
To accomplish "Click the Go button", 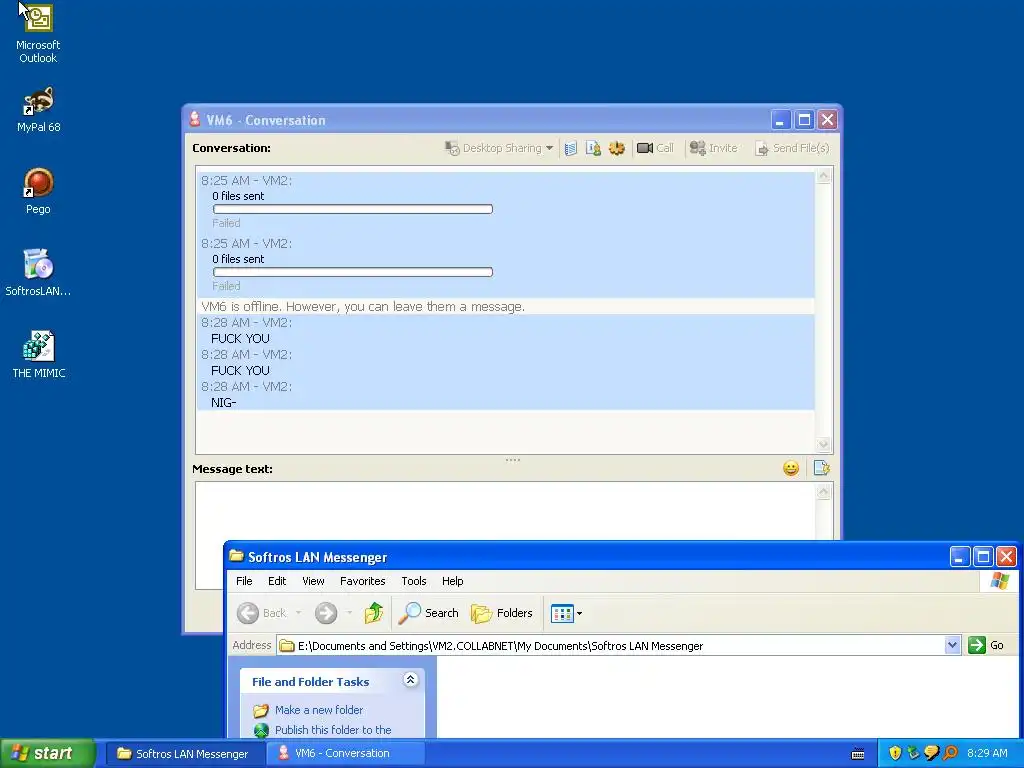I will point(987,646).
